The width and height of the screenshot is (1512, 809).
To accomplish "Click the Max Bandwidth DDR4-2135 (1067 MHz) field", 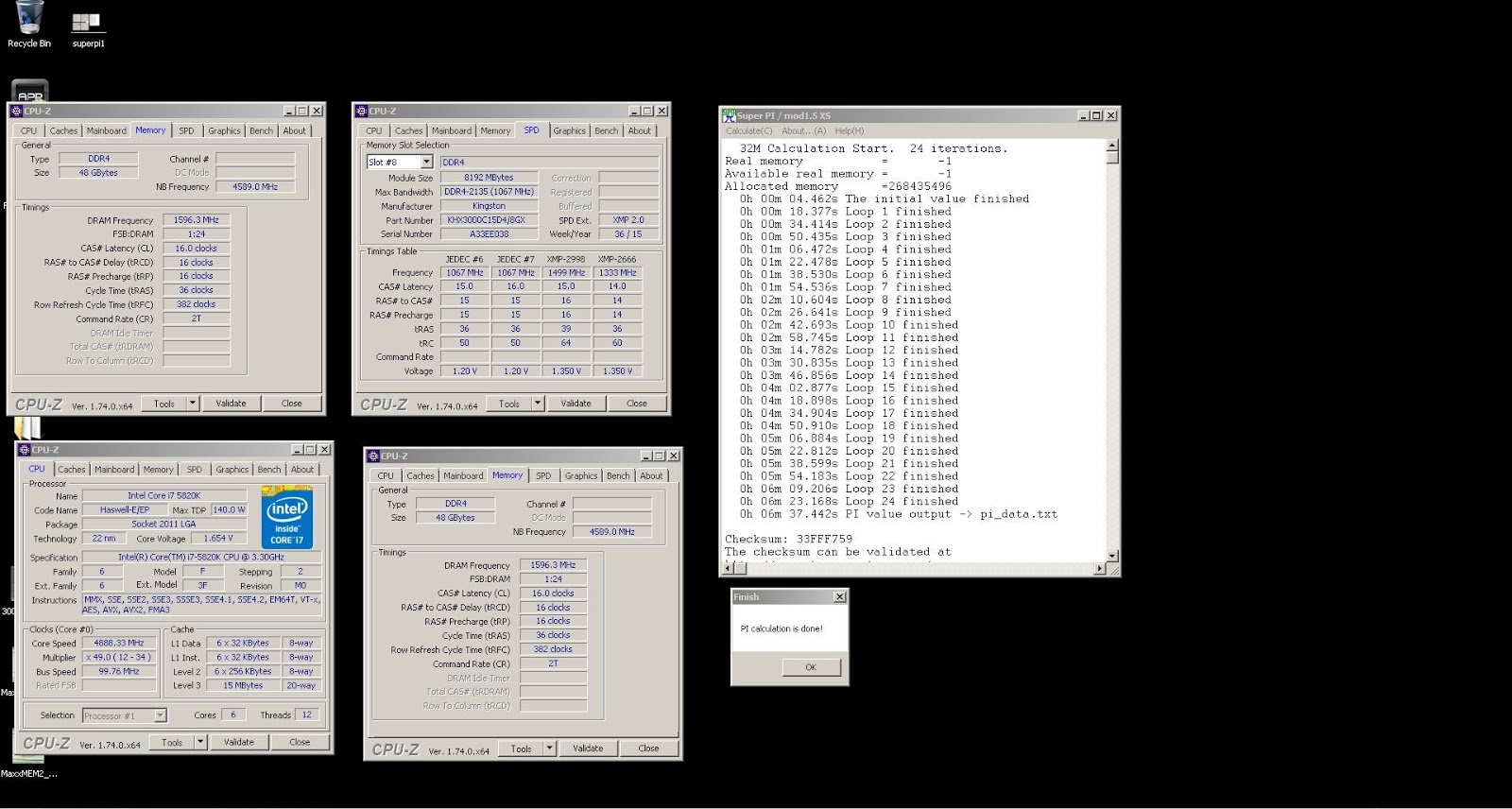I will [x=489, y=192].
